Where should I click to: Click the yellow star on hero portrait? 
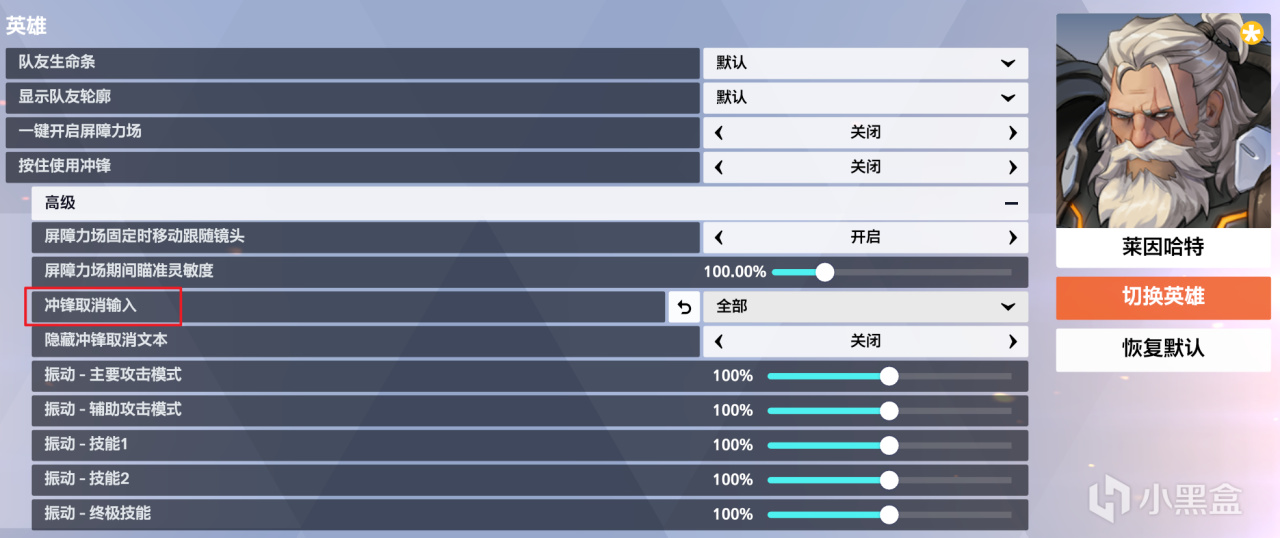click(1251, 34)
